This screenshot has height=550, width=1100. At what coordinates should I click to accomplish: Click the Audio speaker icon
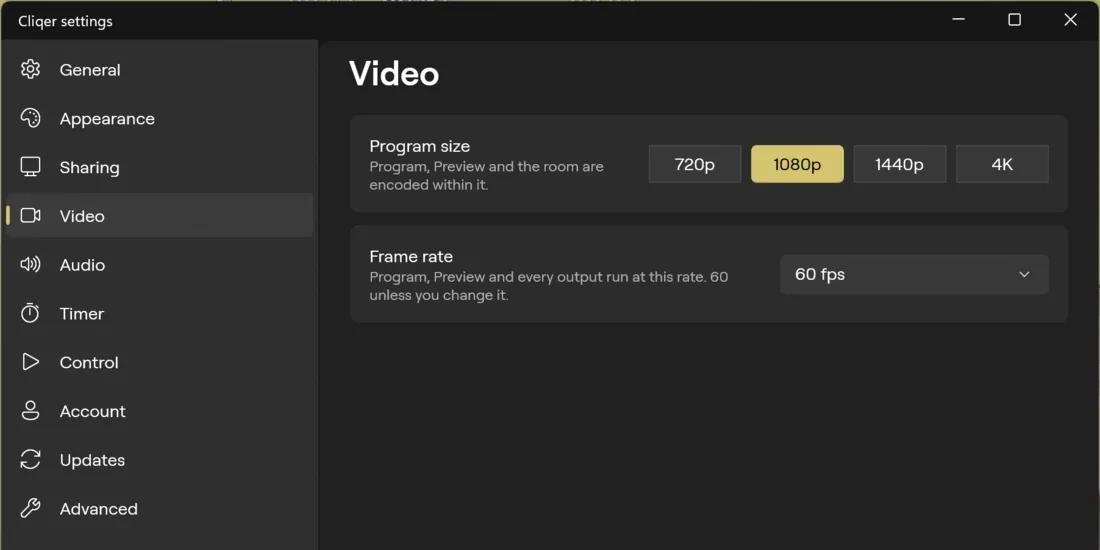click(30, 264)
